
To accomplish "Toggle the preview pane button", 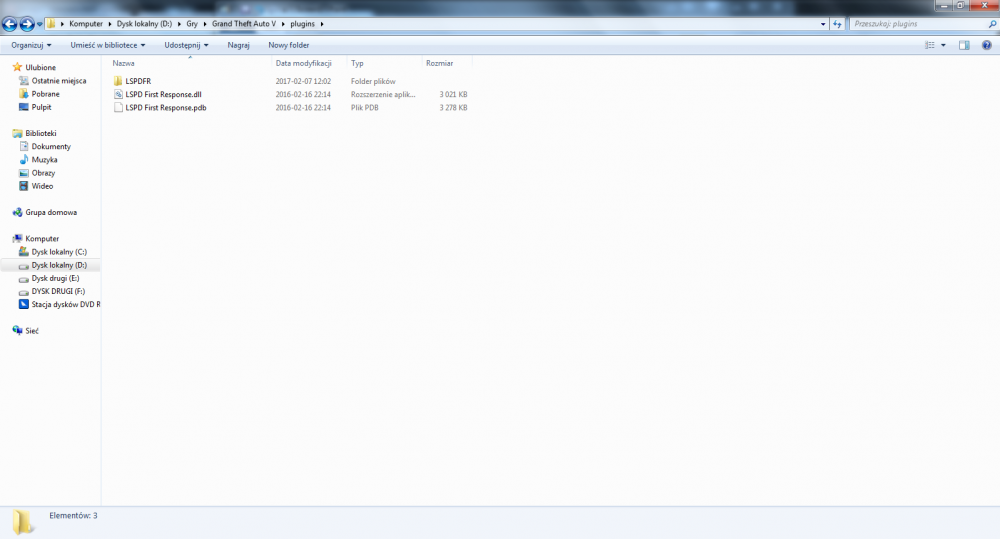I will [x=964, y=45].
